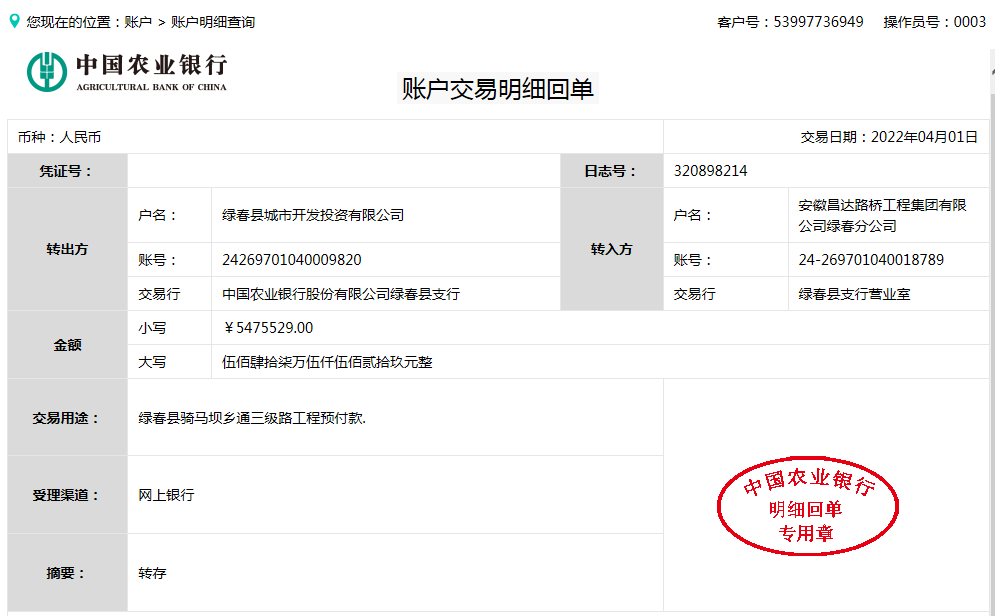Click the location pin icon in the breadcrumb
Viewport: 995px width, 616px height.
[x=14, y=21]
